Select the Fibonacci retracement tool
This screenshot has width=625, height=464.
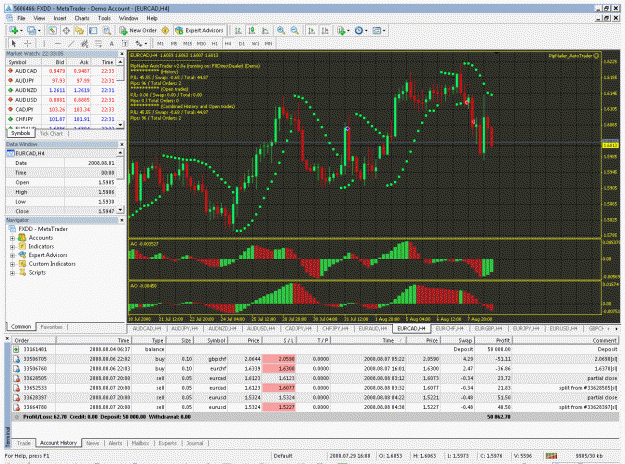[x=98, y=43]
